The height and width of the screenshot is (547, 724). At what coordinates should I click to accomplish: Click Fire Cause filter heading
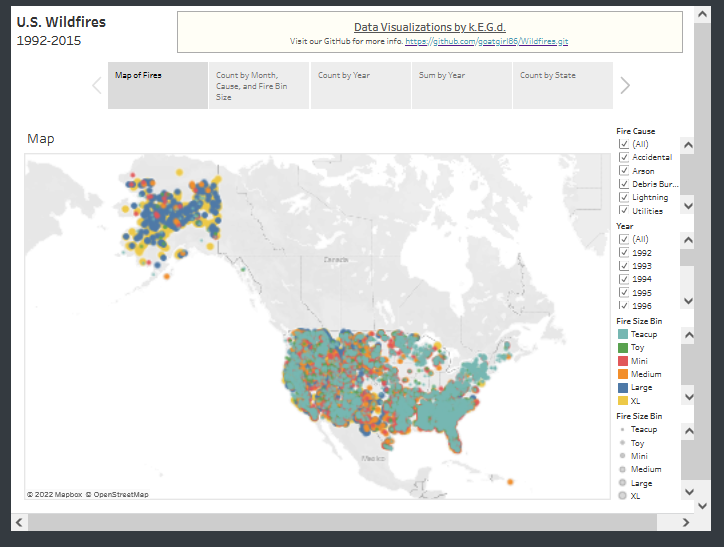point(636,131)
